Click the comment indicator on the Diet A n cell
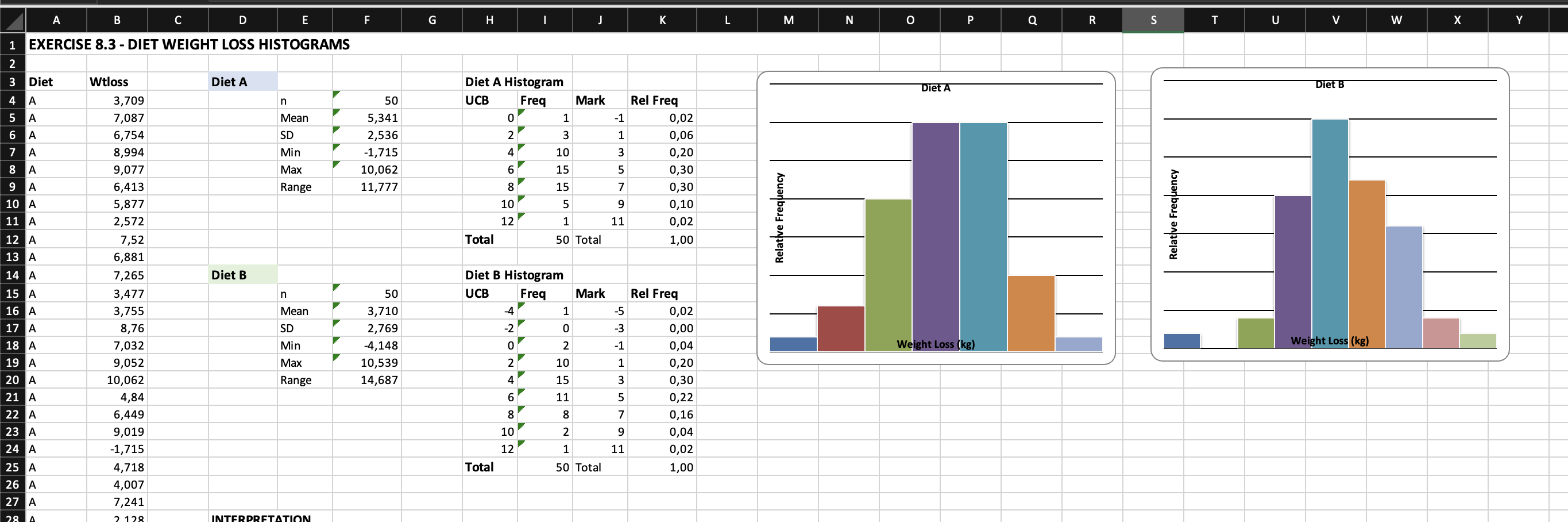Screen dimensions: 1568x522 coord(337,95)
